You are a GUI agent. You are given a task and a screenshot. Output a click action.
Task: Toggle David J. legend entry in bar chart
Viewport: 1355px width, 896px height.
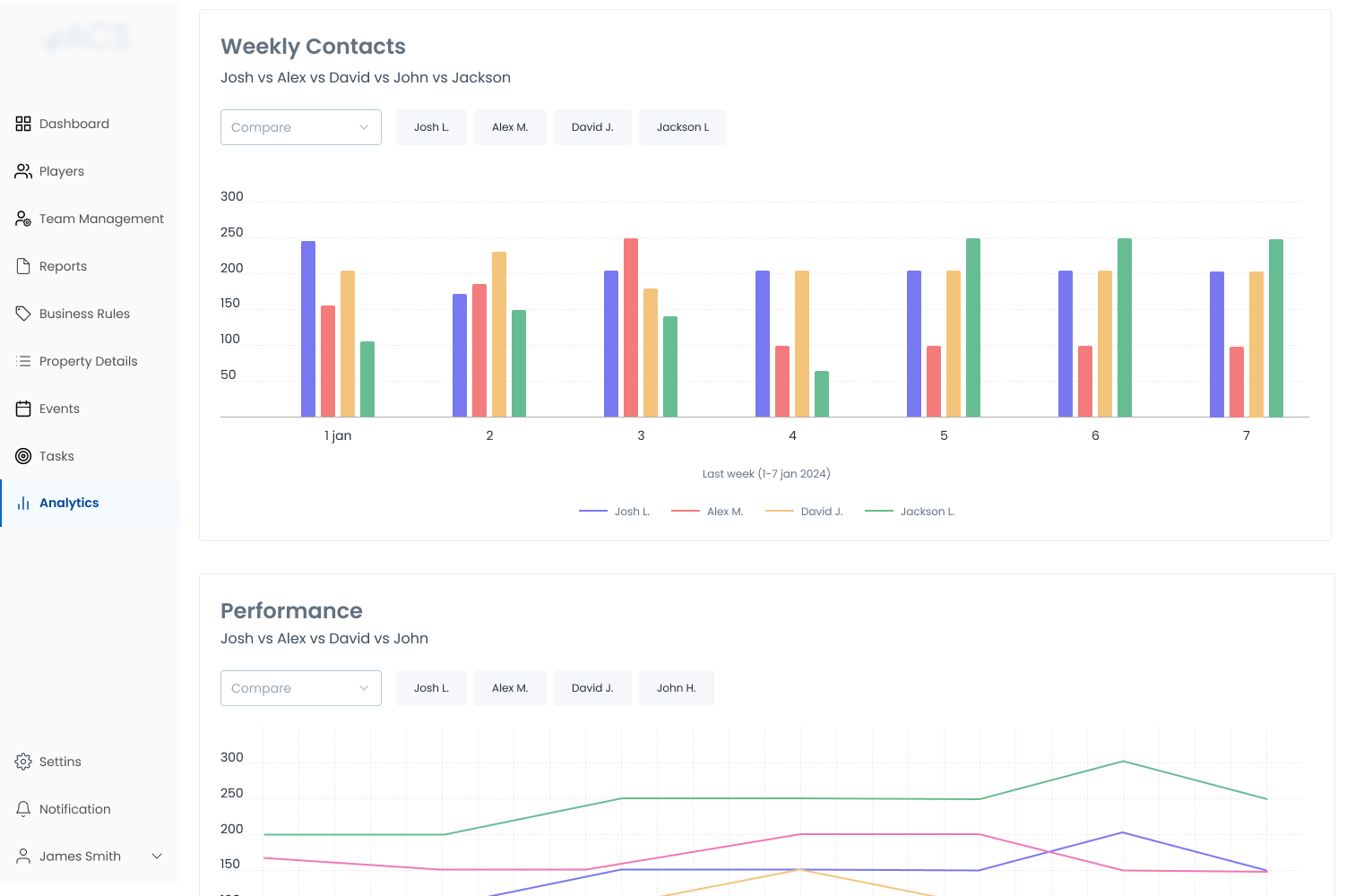click(x=804, y=512)
